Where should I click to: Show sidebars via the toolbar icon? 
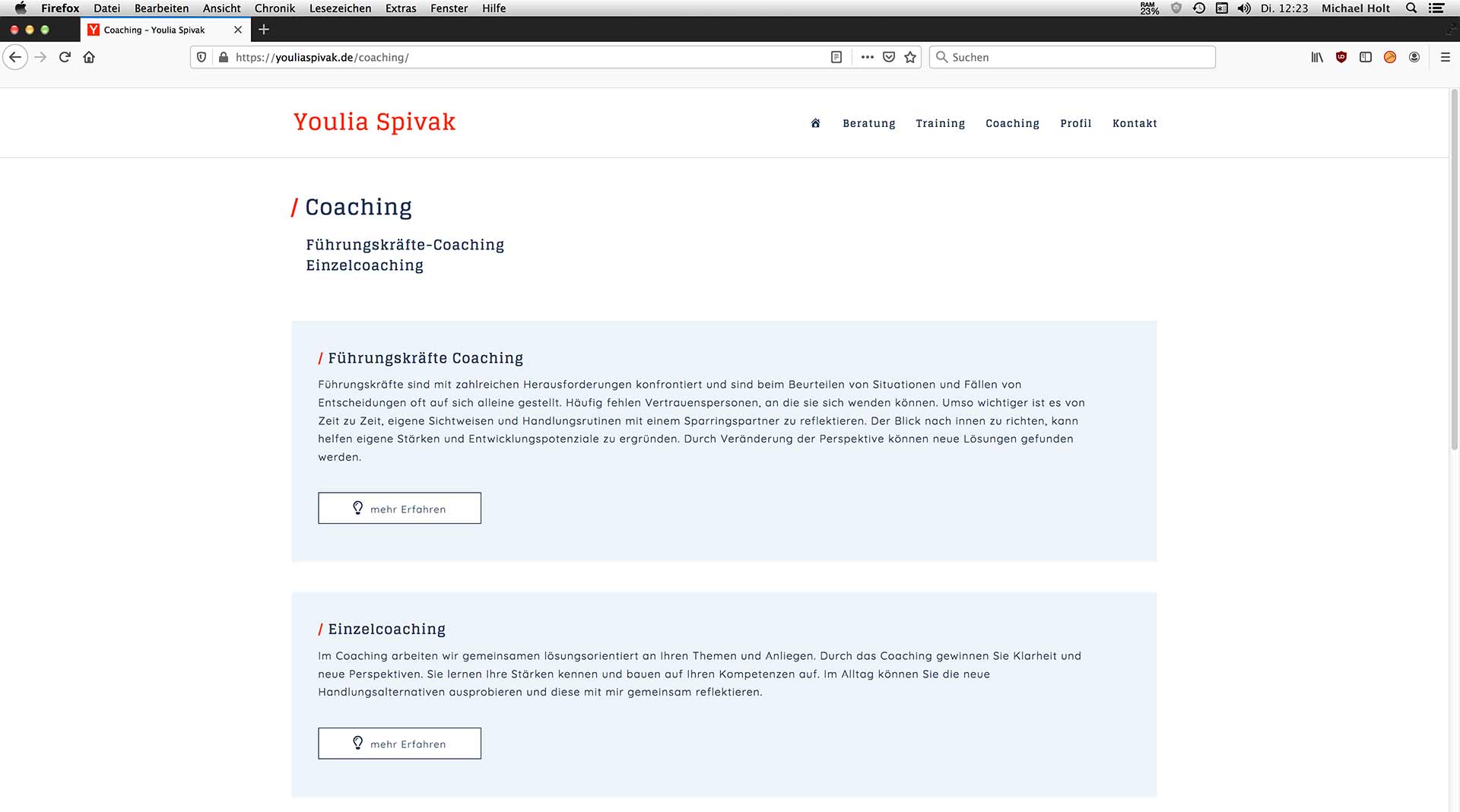point(1366,57)
